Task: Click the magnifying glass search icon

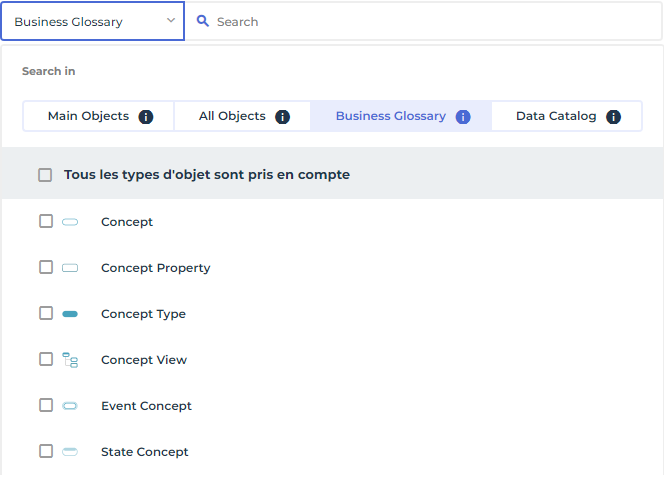Action: tap(203, 21)
